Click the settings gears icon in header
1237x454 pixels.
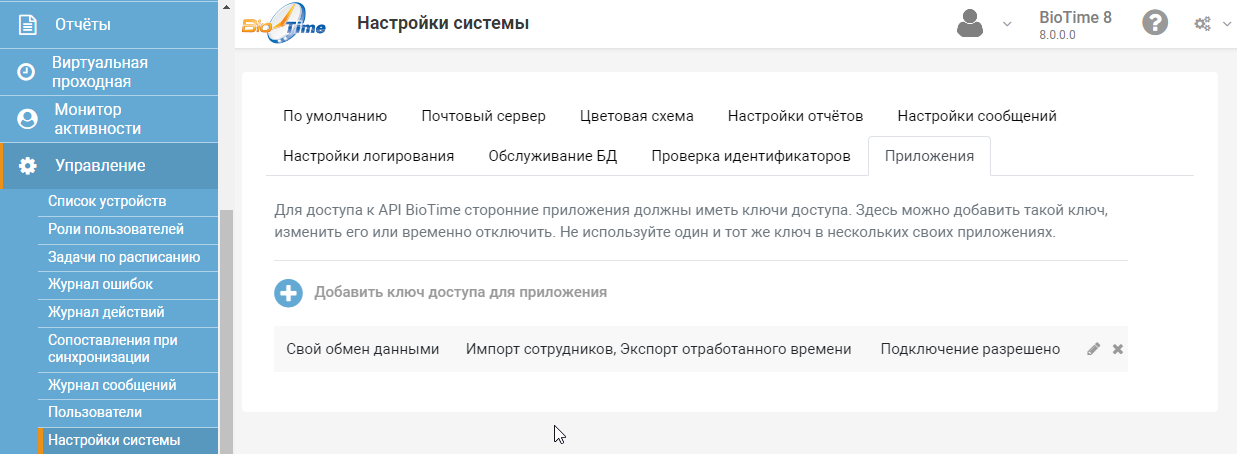click(x=1204, y=24)
